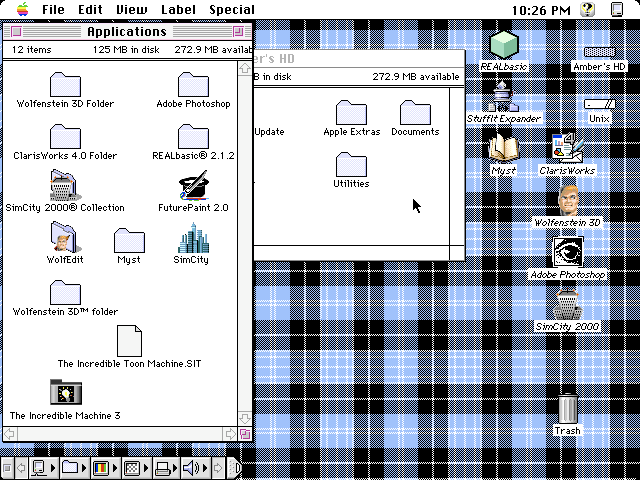Open the printer selector control strip module

tap(167, 468)
